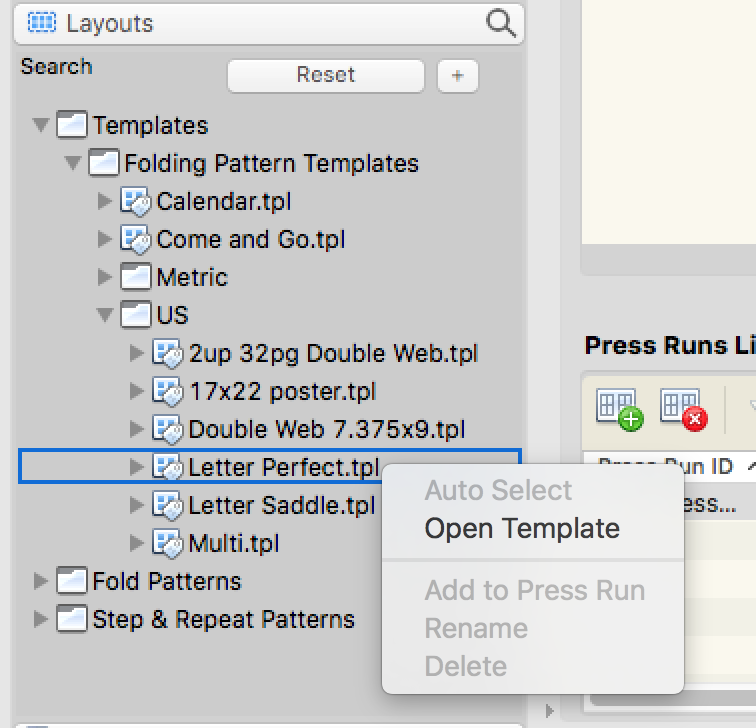756x728 pixels.
Task: Click the add press run icon
Action: click(619, 409)
